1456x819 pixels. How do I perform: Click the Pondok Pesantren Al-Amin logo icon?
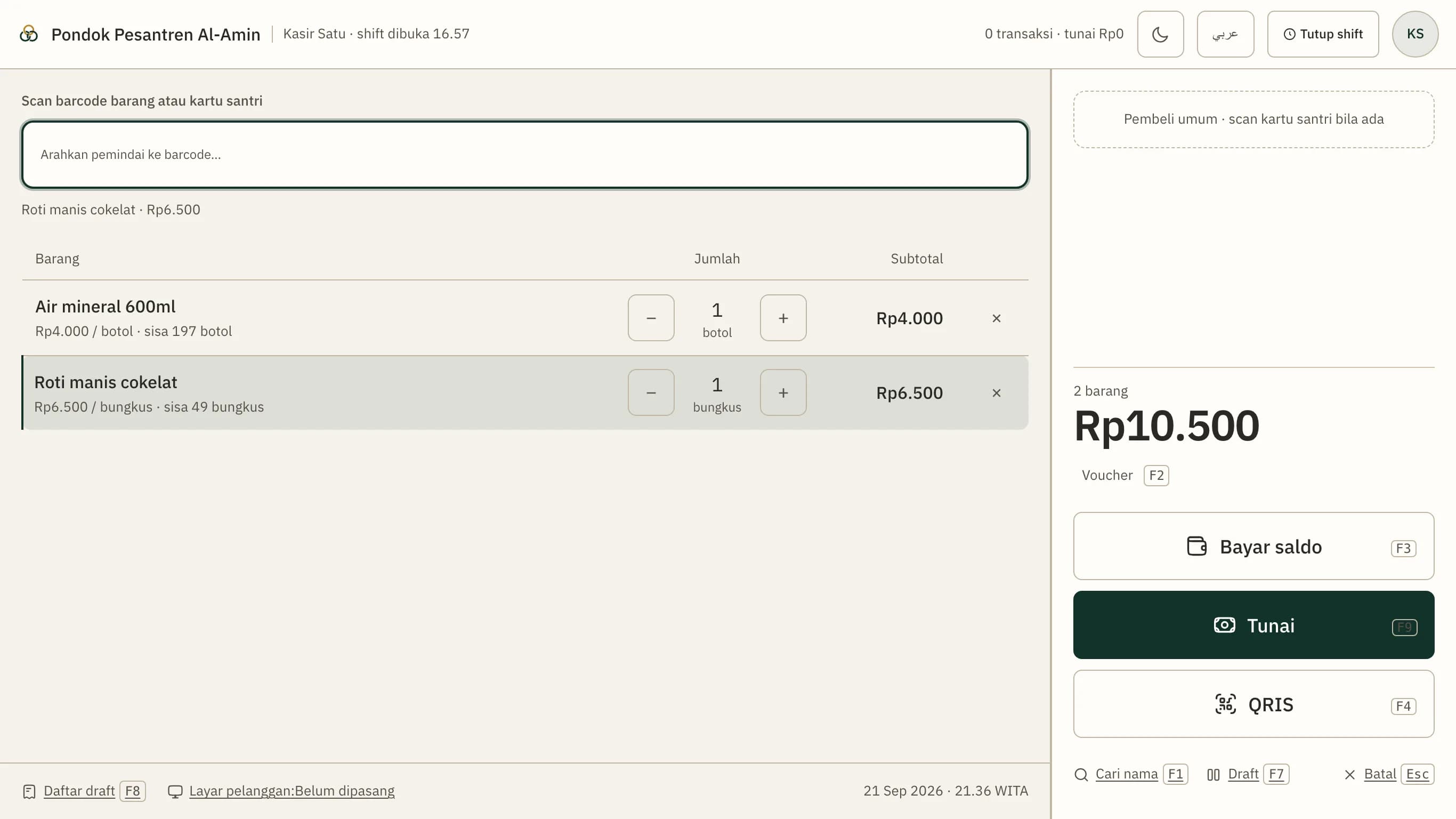point(29,34)
